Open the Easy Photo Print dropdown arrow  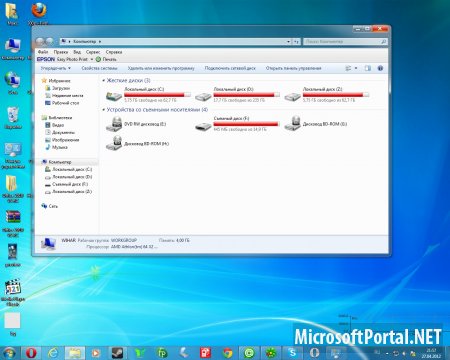pyautogui.click(x=92, y=59)
